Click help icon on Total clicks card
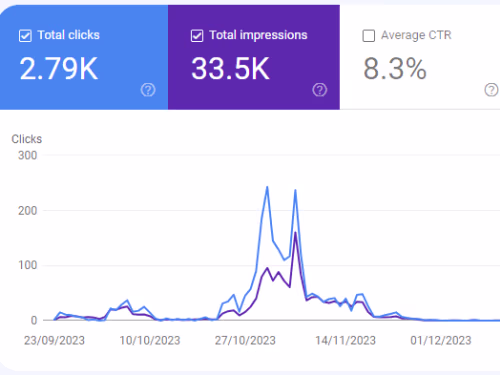 (x=148, y=90)
